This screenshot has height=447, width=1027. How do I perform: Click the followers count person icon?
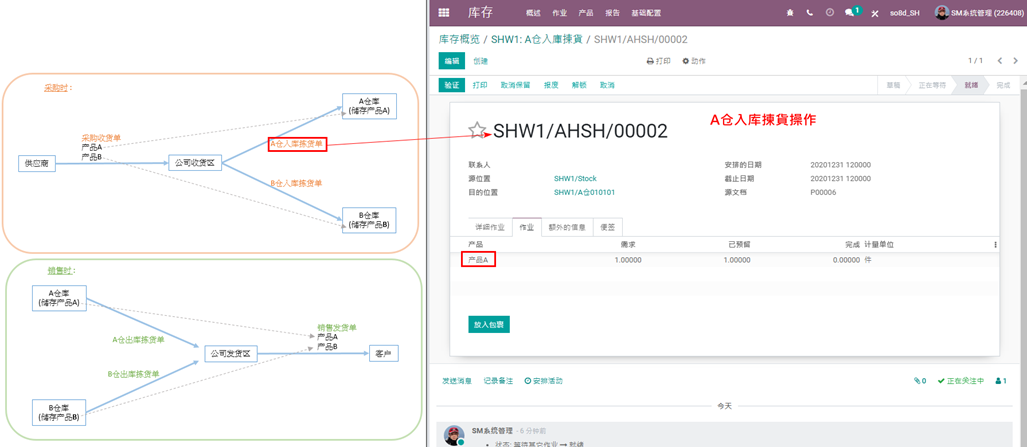1001,381
